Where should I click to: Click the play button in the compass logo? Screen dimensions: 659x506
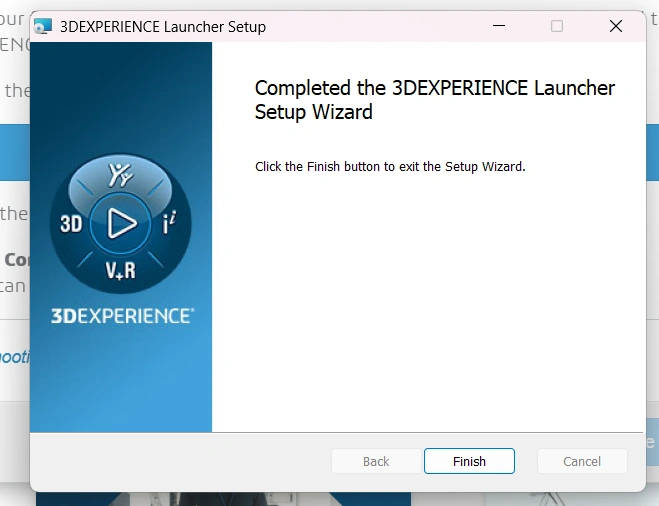(121, 223)
